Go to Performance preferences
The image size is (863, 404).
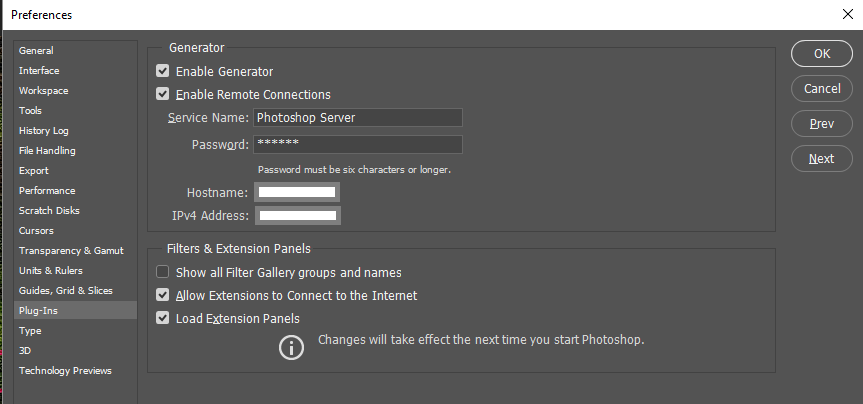pyautogui.click(x=47, y=191)
